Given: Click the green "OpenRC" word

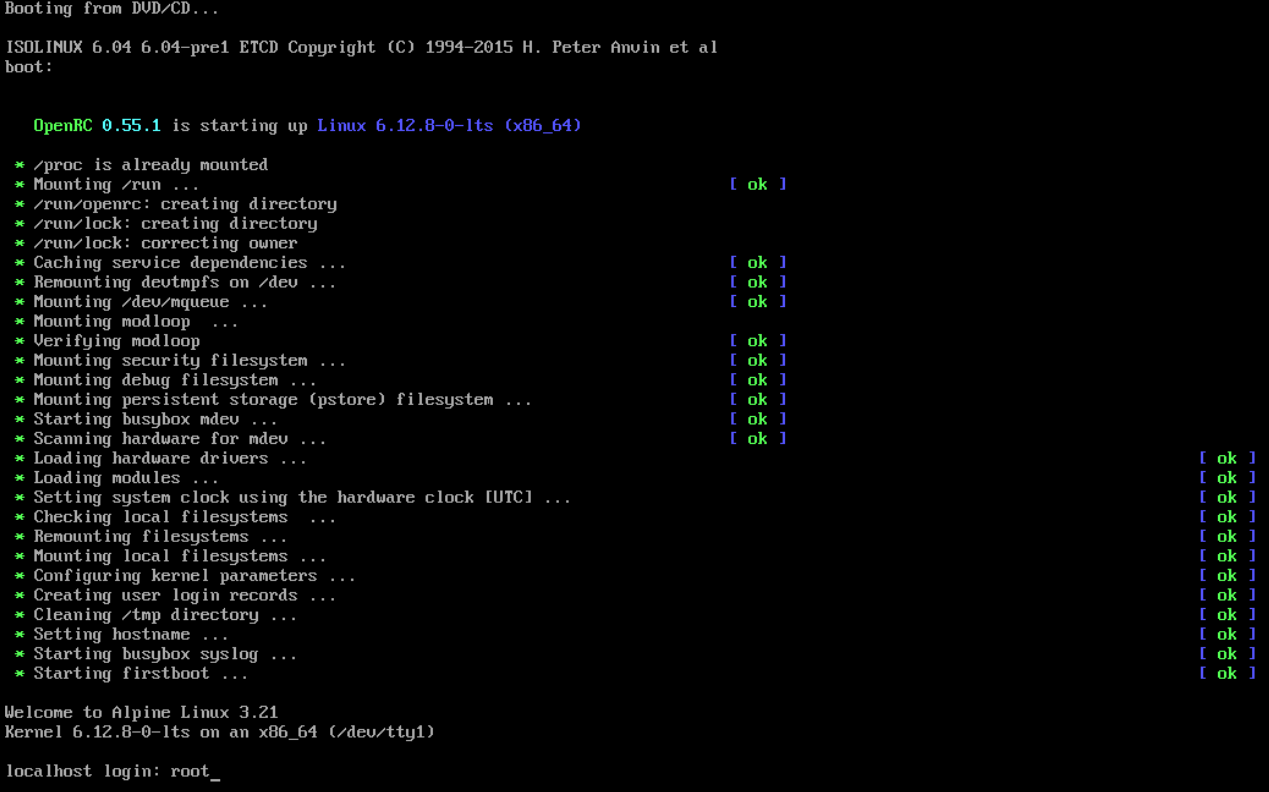Looking at the screenshot, I should point(63,126).
